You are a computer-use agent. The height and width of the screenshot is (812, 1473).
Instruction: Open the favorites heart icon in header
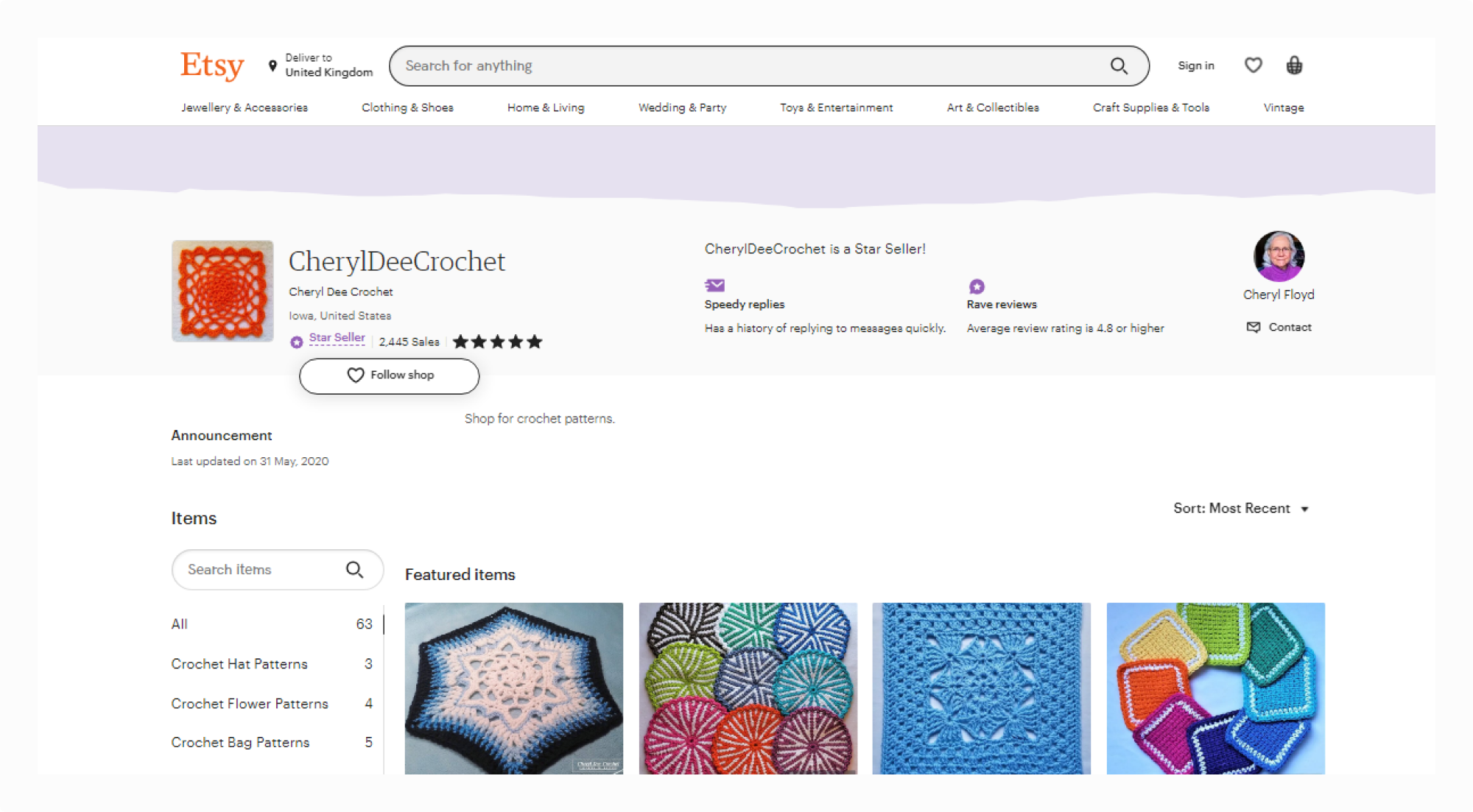coord(1253,66)
